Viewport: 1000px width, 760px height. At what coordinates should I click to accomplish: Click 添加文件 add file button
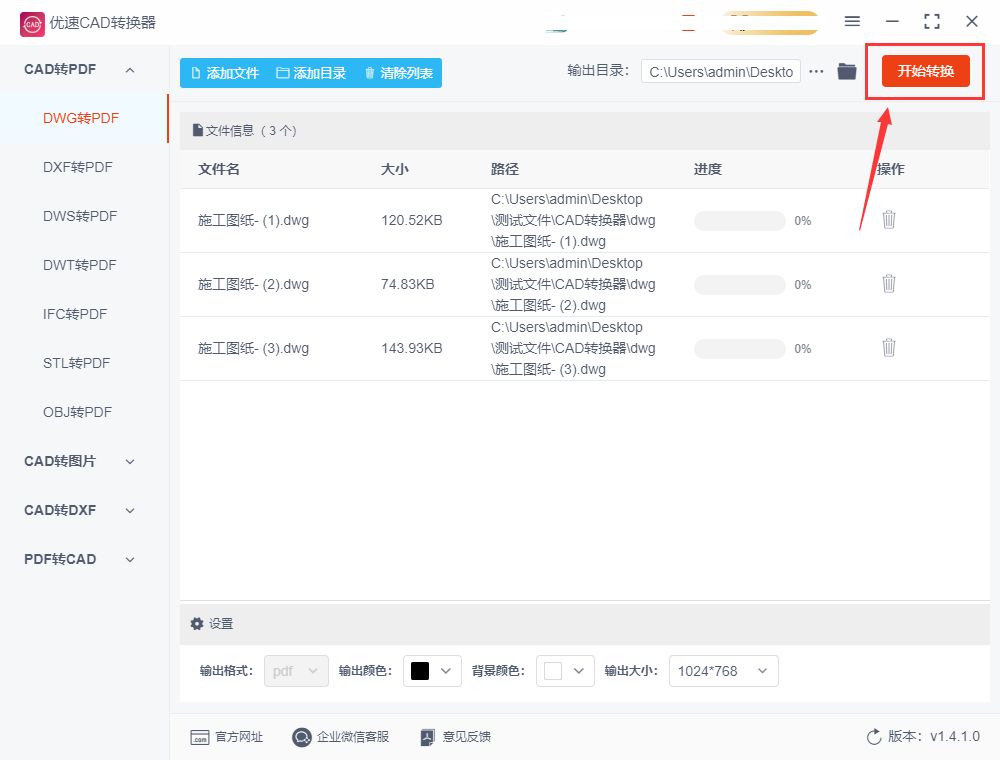click(x=225, y=73)
